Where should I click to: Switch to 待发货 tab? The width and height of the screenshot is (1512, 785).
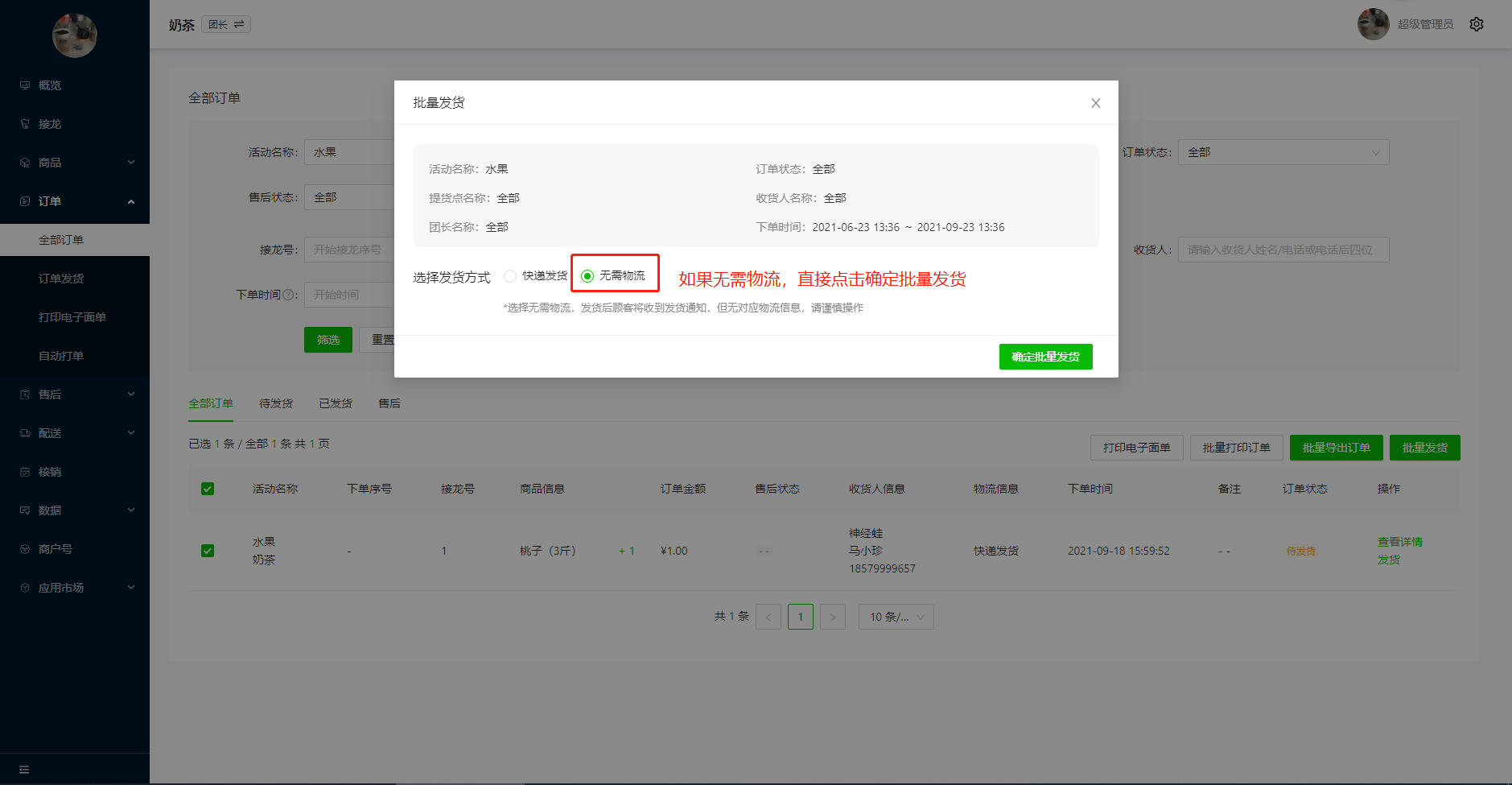(276, 403)
